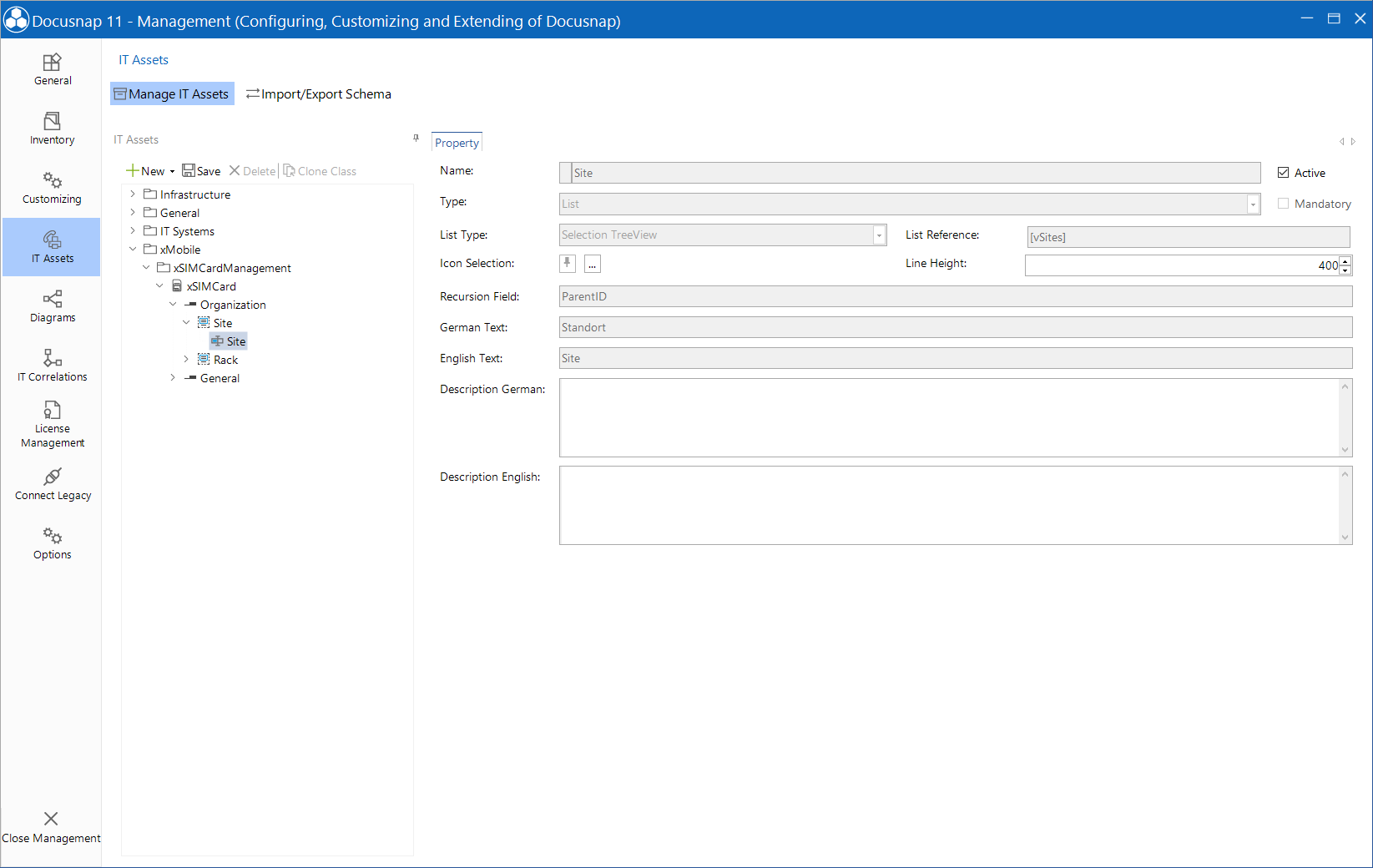
Task: Click the icon browse ellipsis button
Action: click(x=593, y=265)
